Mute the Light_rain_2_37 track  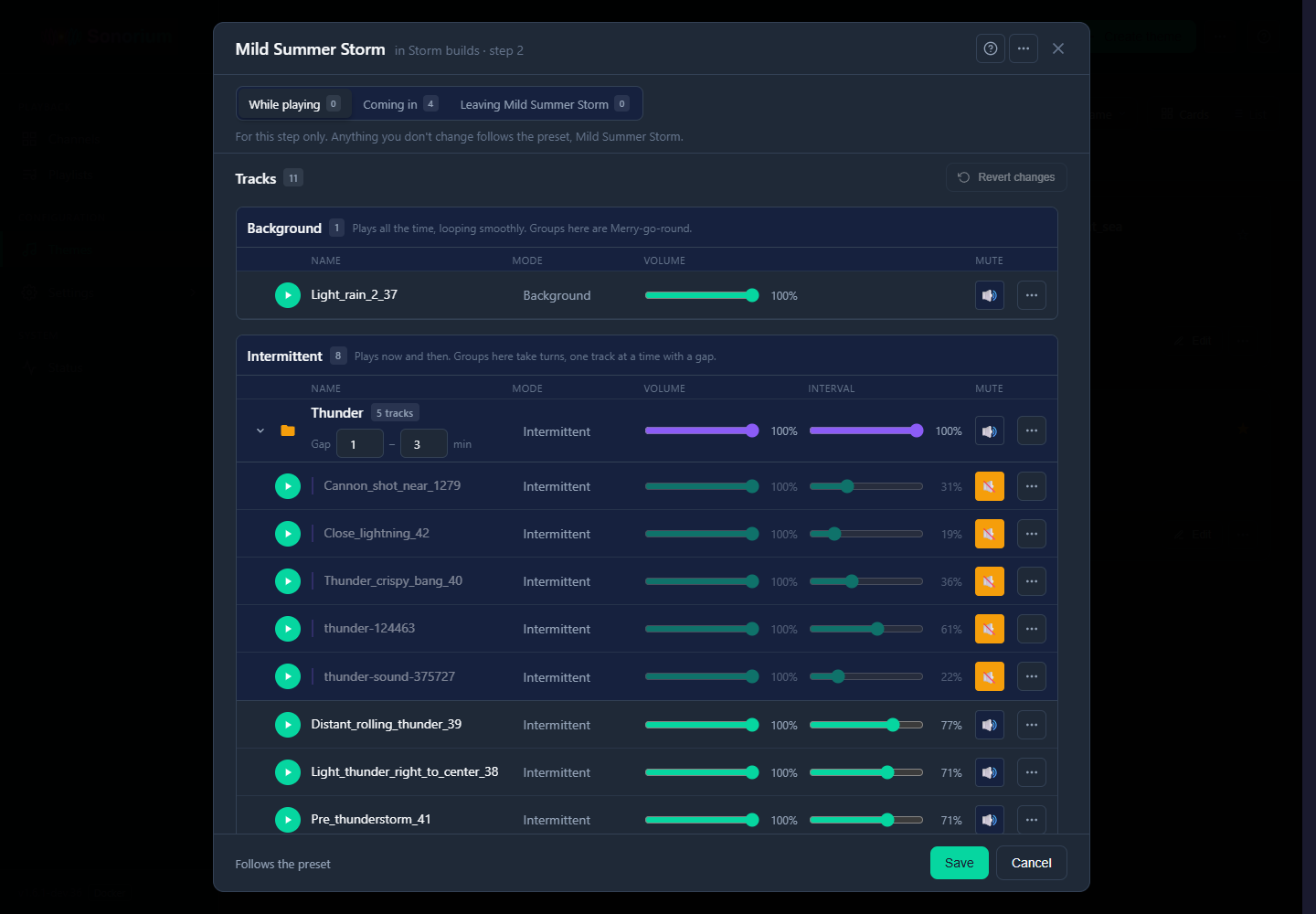coord(990,295)
